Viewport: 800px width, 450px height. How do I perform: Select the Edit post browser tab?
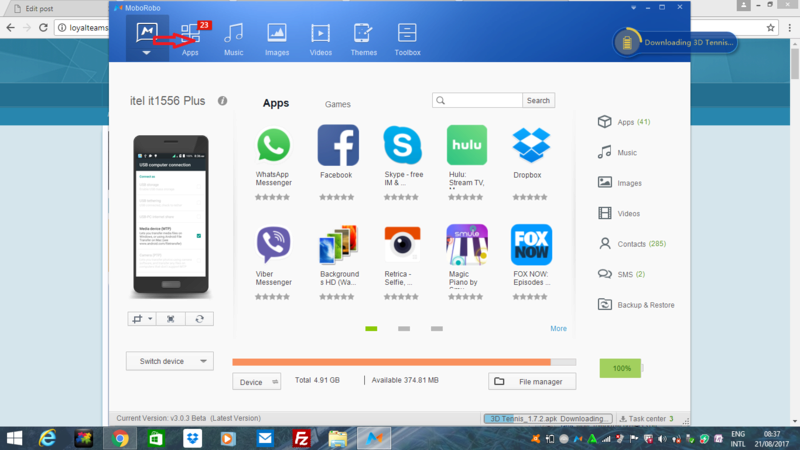click(x=56, y=8)
